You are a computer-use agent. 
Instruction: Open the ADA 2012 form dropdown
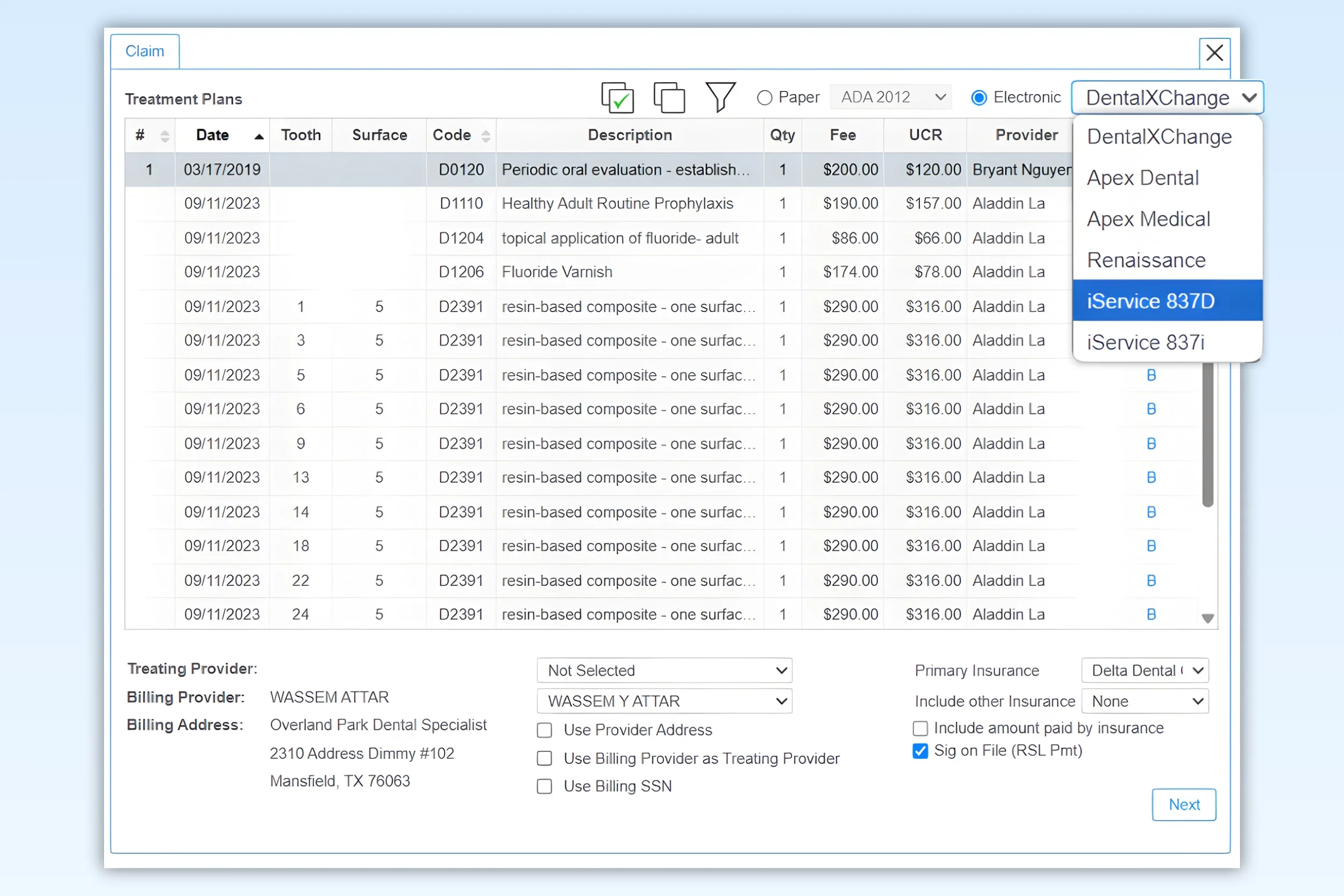891,97
